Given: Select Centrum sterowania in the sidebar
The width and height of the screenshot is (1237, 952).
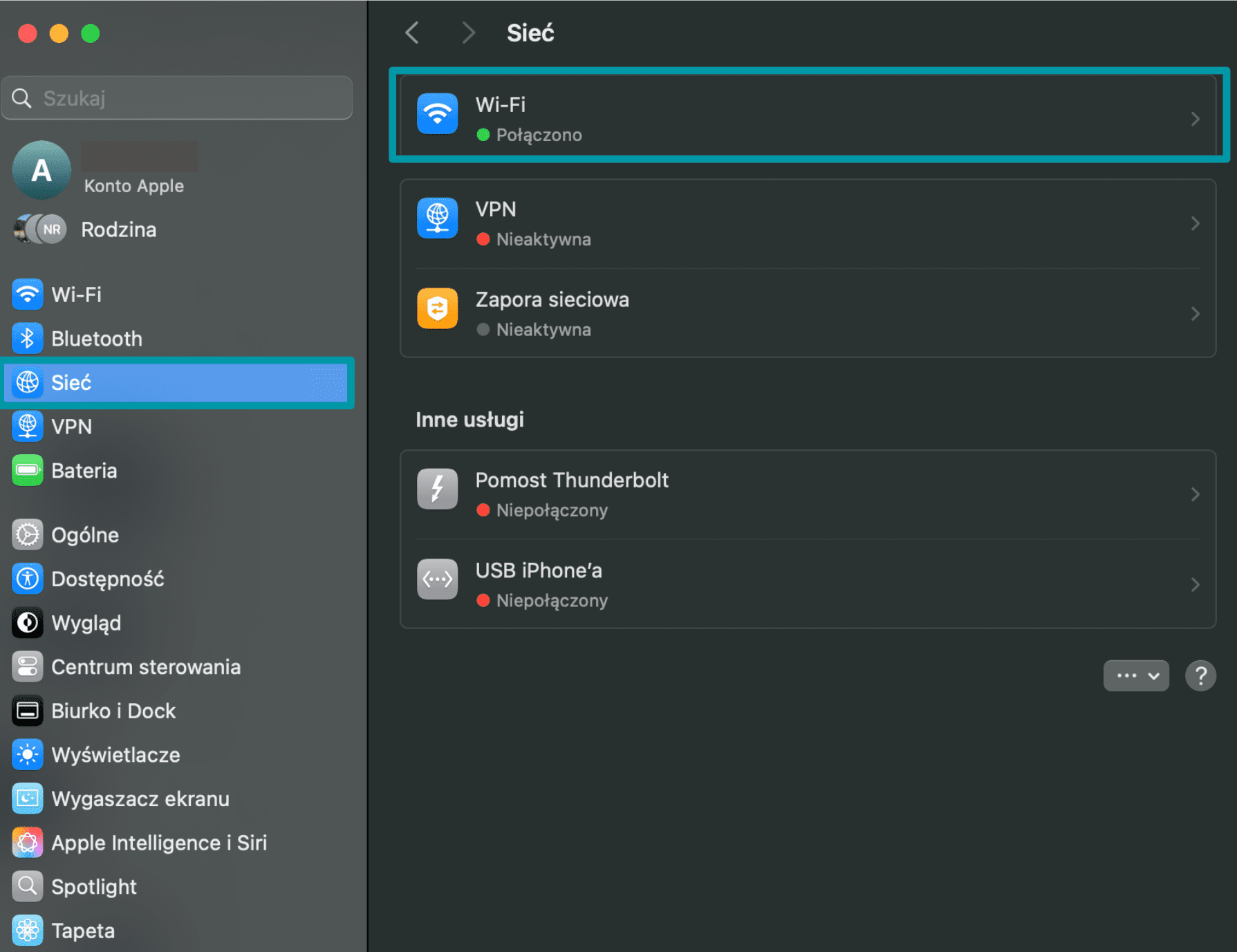Looking at the screenshot, I should (x=145, y=667).
